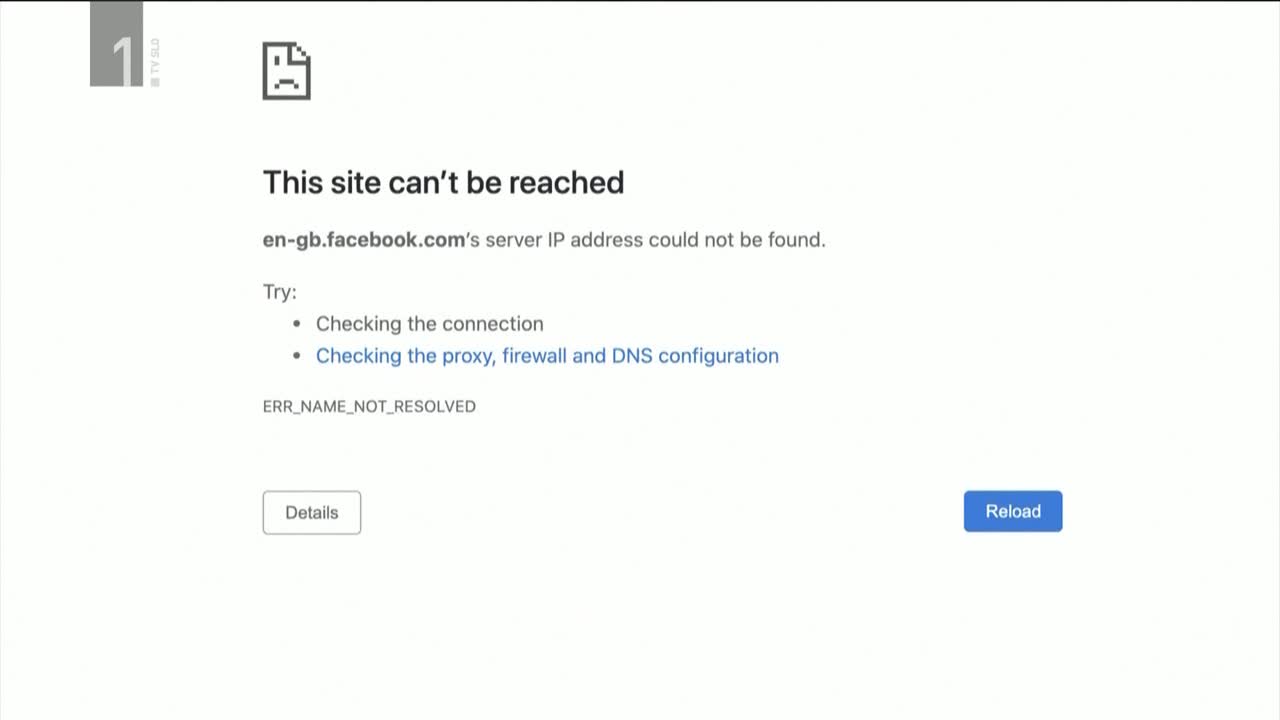Click the small TV SLO vertical label
Viewport: 1280px width, 720px height.
[154, 62]
